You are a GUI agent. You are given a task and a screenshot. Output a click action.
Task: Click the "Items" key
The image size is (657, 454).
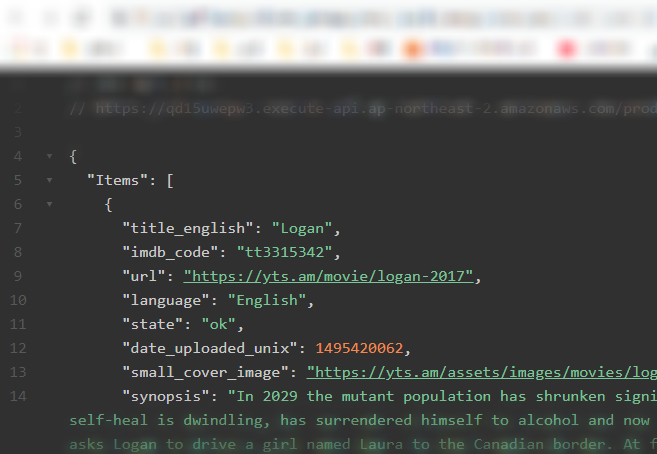117,180
